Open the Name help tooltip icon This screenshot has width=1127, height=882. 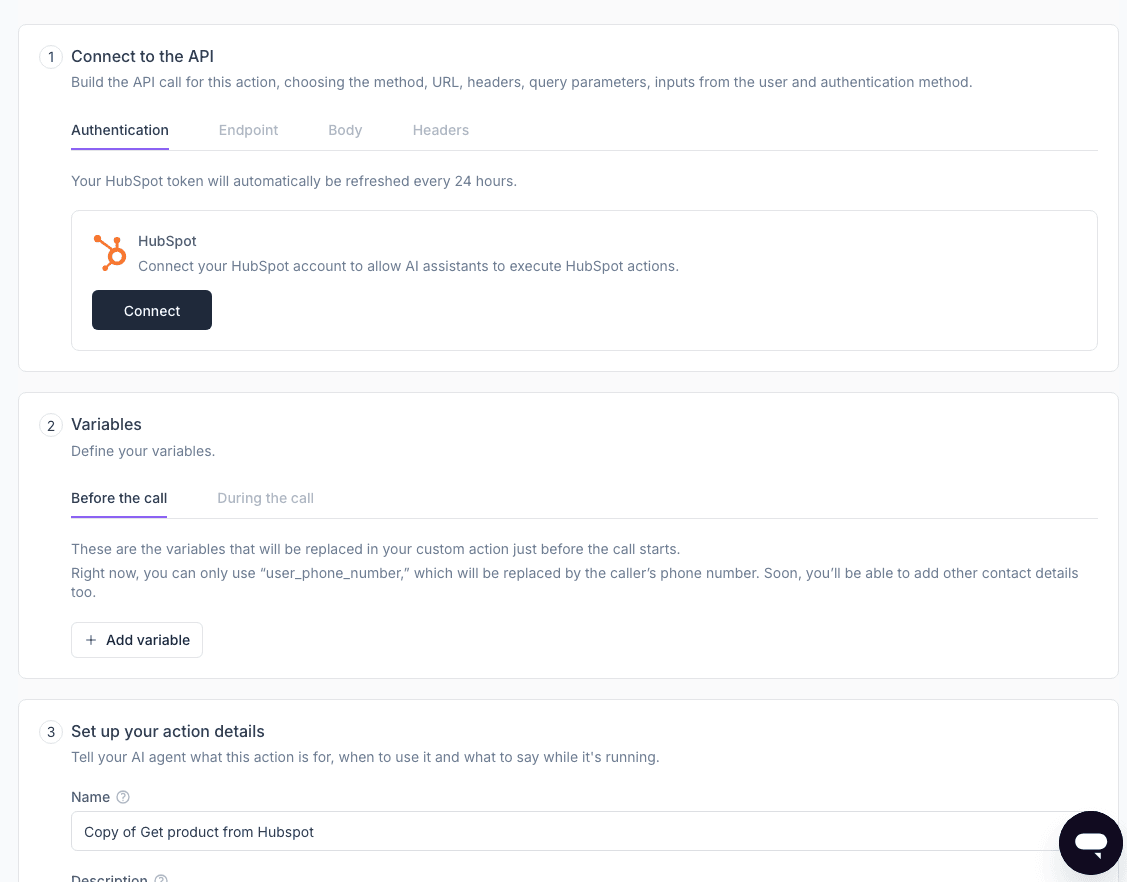tap(123, 797)
